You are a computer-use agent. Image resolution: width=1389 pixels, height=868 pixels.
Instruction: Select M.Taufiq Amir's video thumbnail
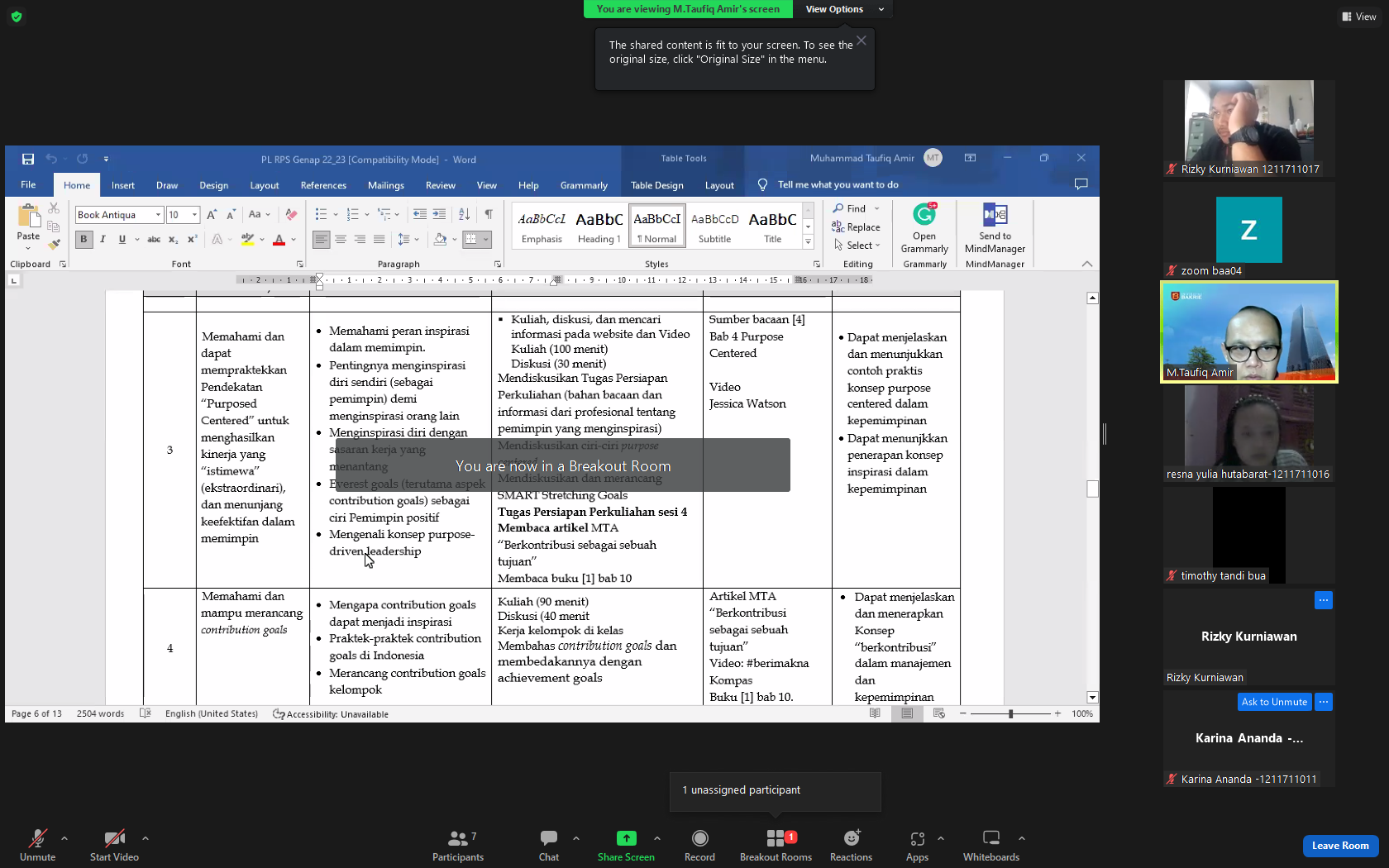point(1249,331)
